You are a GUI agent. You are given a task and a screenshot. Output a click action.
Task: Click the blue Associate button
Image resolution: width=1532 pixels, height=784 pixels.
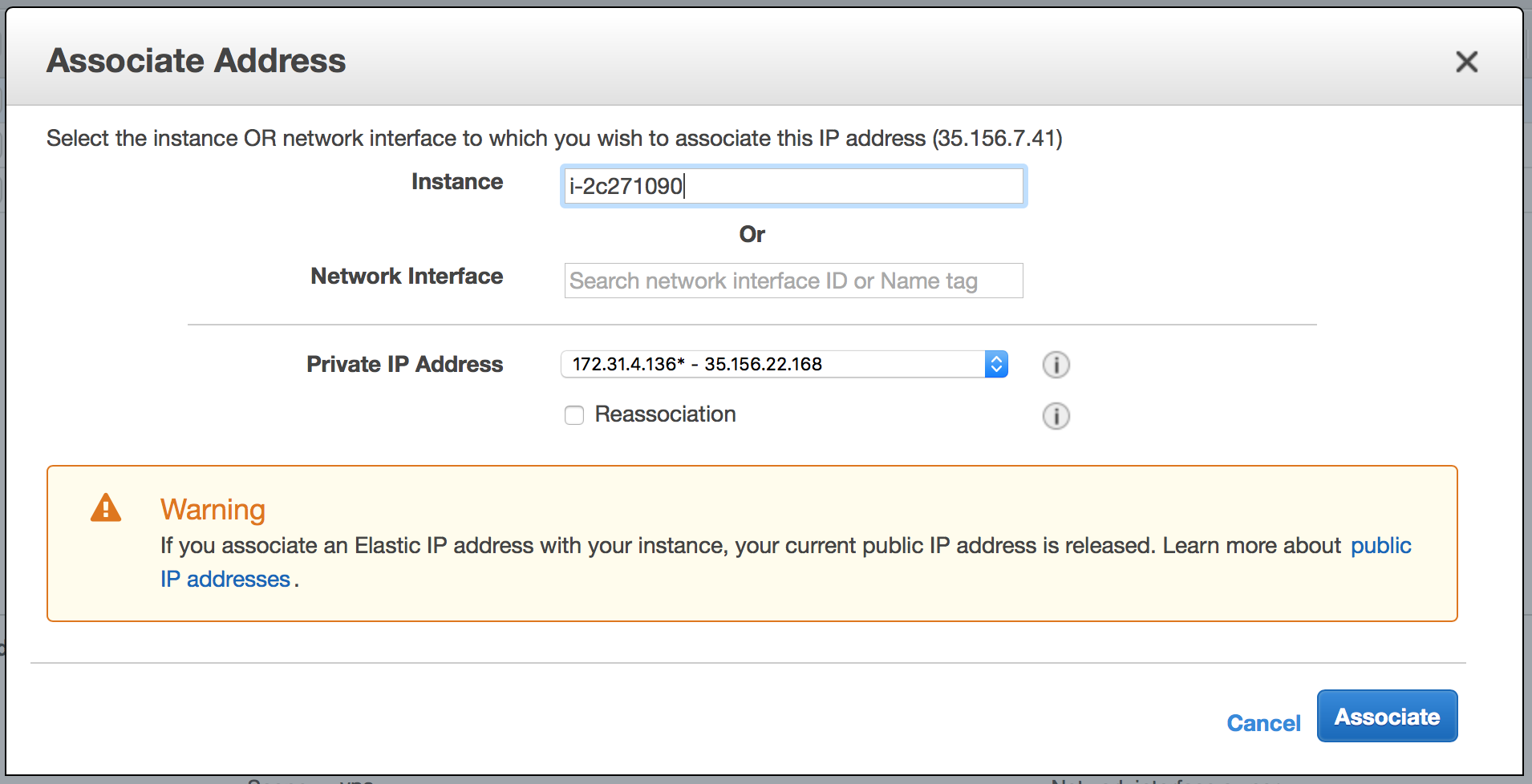1387,716
